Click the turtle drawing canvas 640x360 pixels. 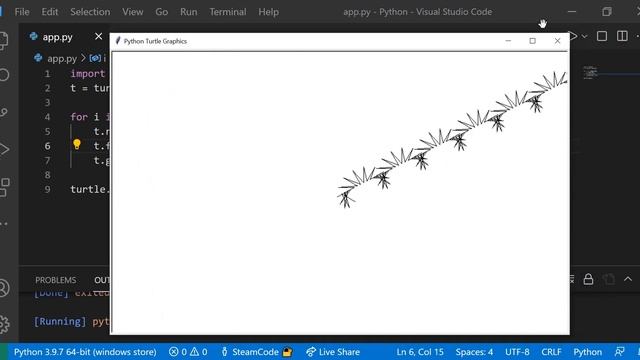(340, 192)
